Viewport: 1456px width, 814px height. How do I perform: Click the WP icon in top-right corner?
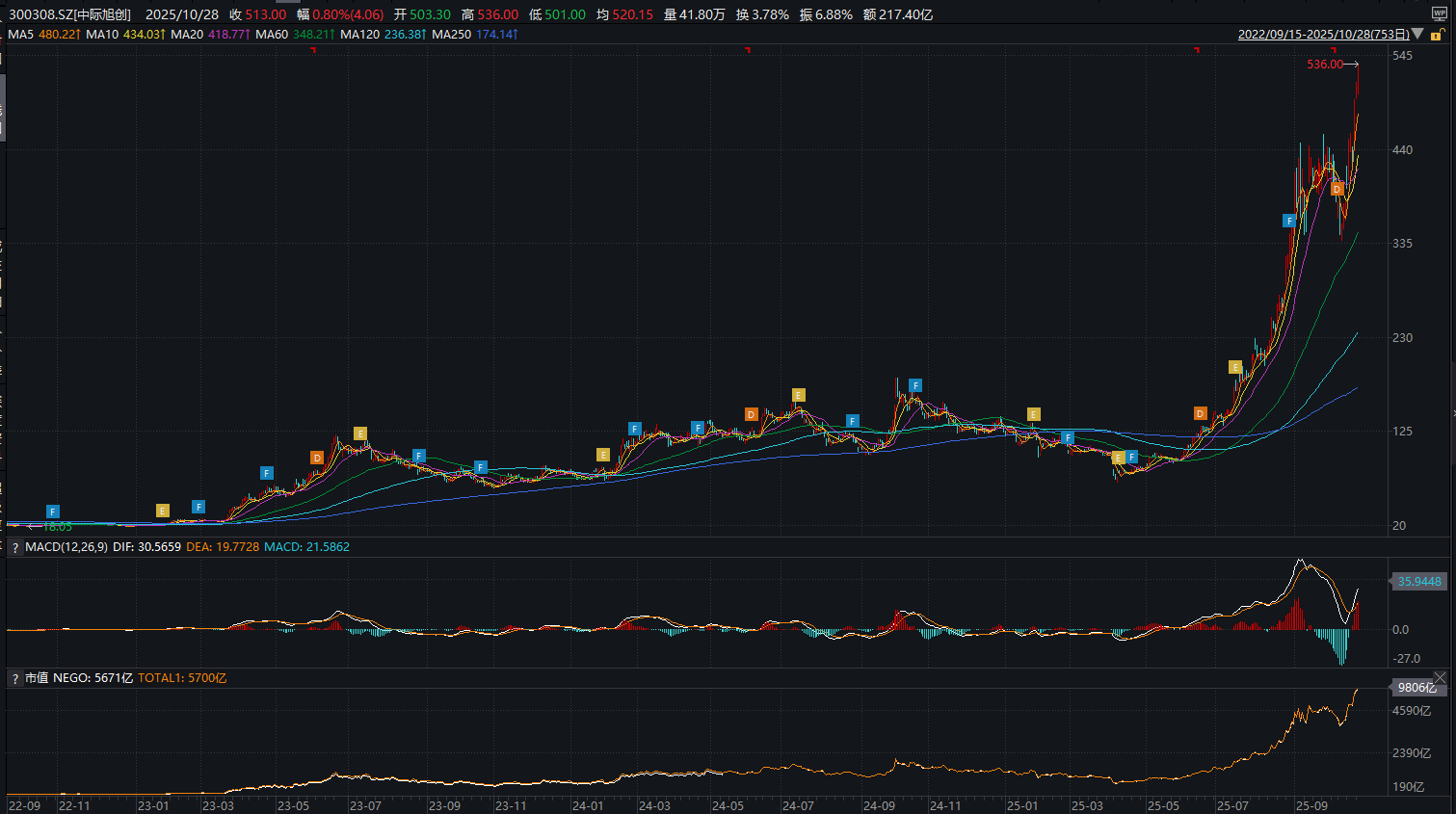[x=1438, y=14]
